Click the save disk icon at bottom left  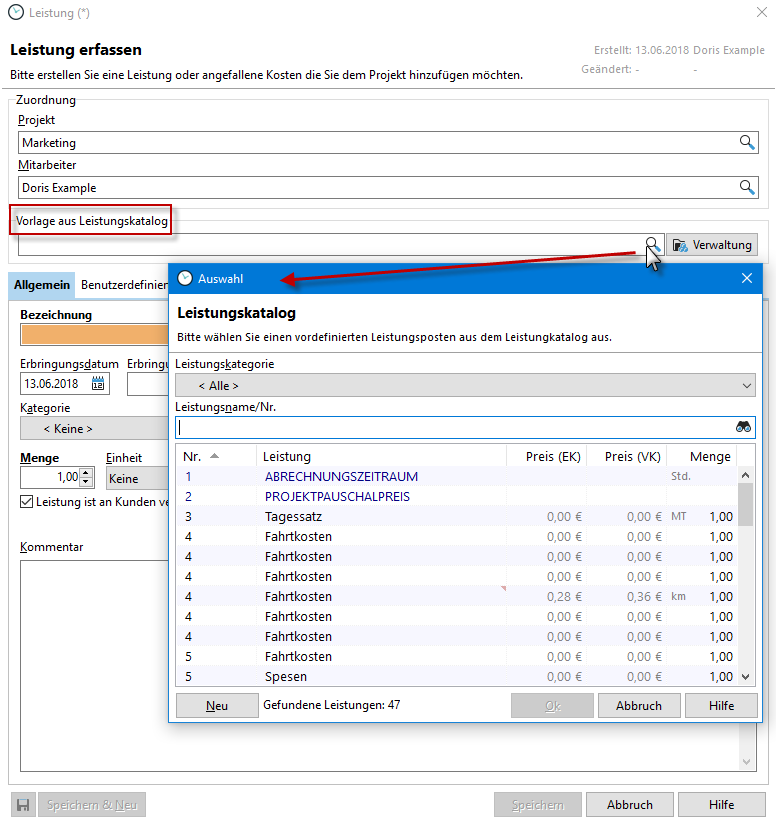coord(22,805)
